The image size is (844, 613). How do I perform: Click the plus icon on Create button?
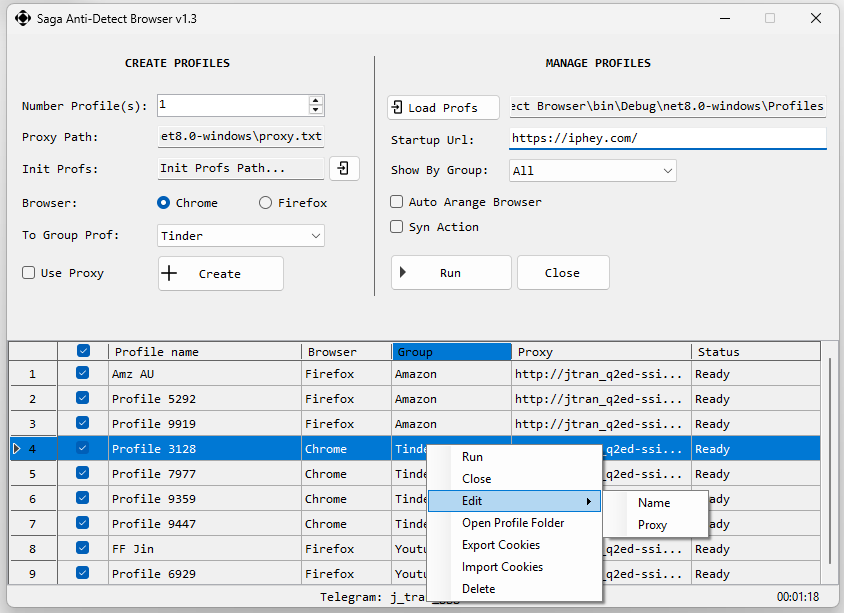point(169,273)
